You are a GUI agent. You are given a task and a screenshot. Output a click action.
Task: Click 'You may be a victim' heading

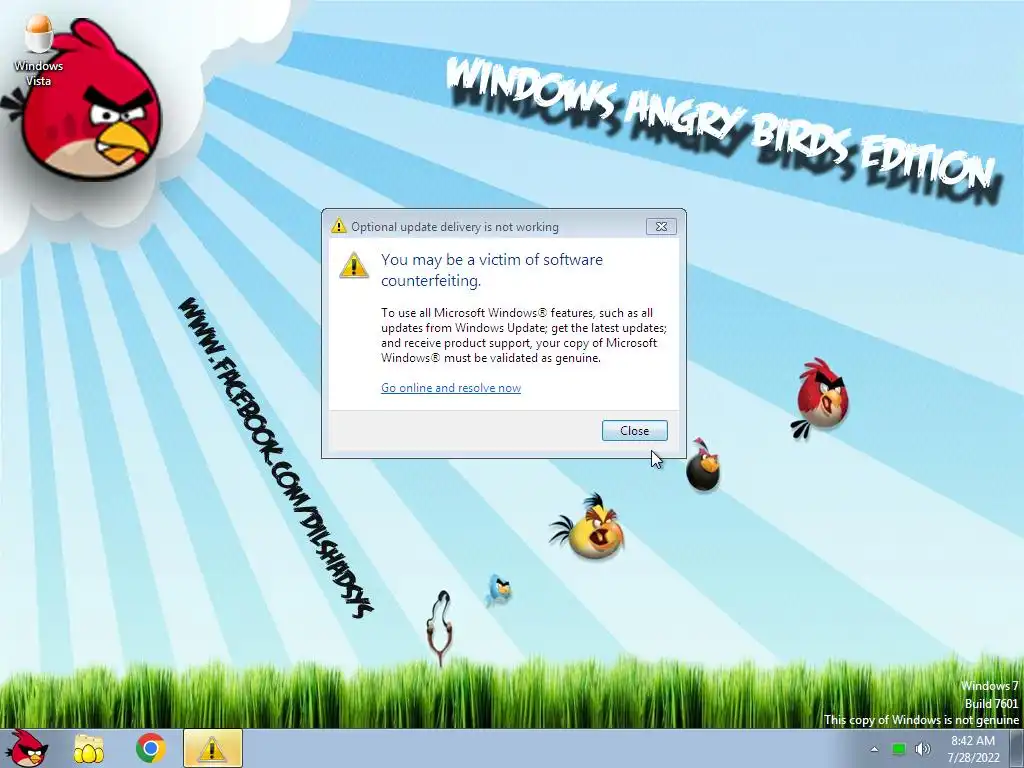(492, 270)
